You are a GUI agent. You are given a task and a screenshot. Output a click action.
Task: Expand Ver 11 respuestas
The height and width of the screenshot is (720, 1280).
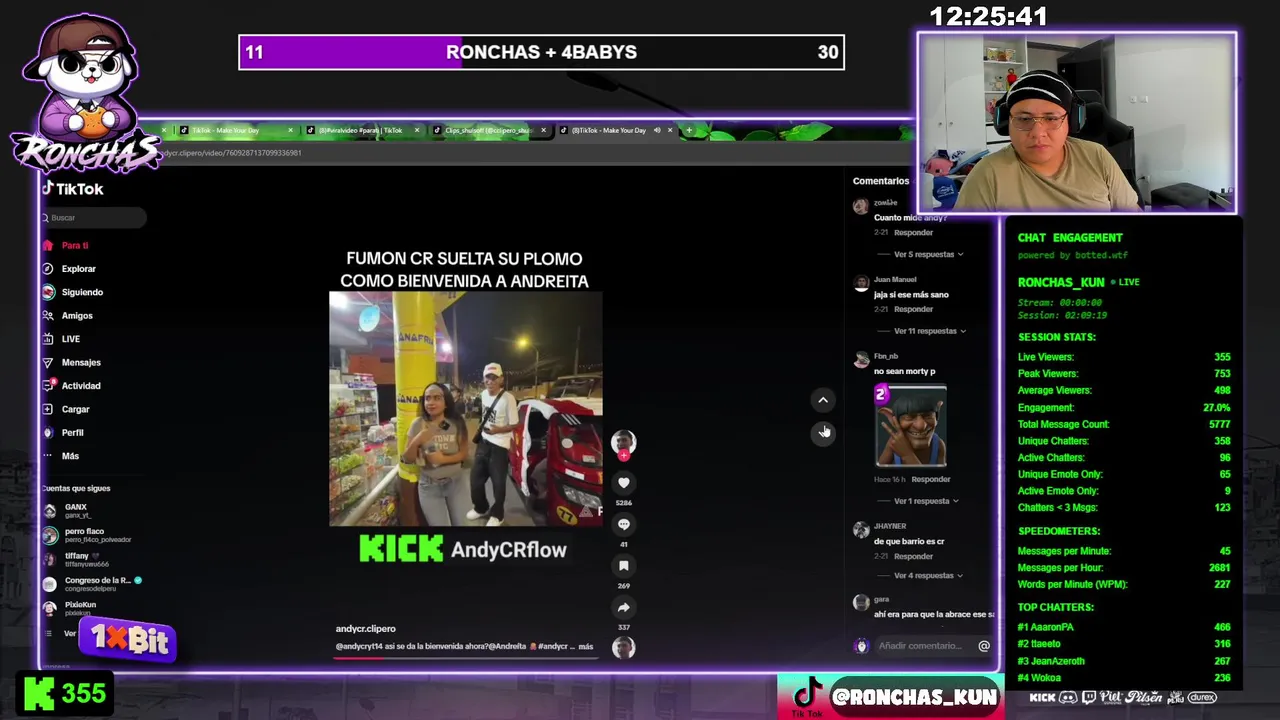click(930, 331)
